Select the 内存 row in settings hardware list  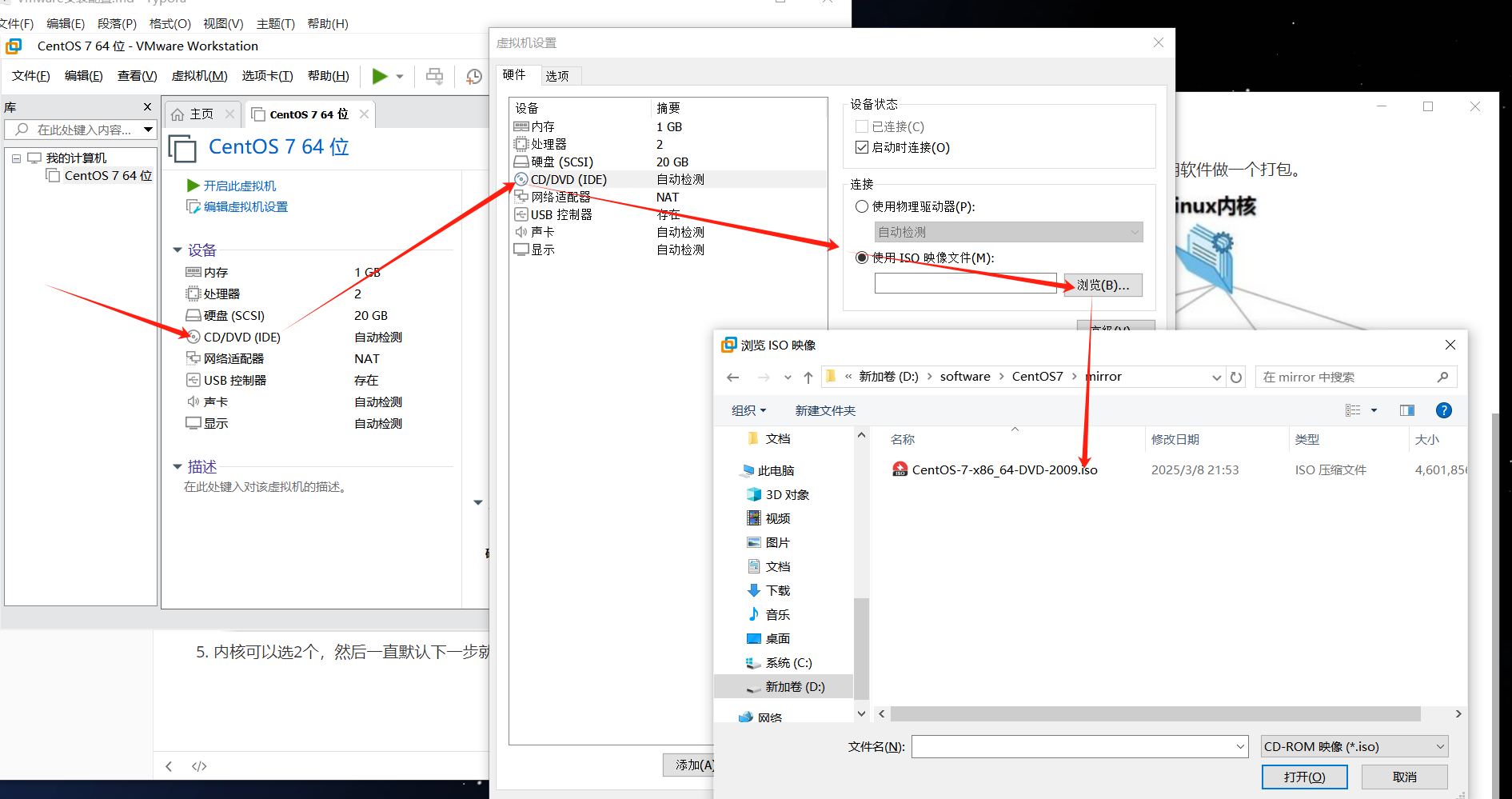pyautogui.click(x=668, y=126)
